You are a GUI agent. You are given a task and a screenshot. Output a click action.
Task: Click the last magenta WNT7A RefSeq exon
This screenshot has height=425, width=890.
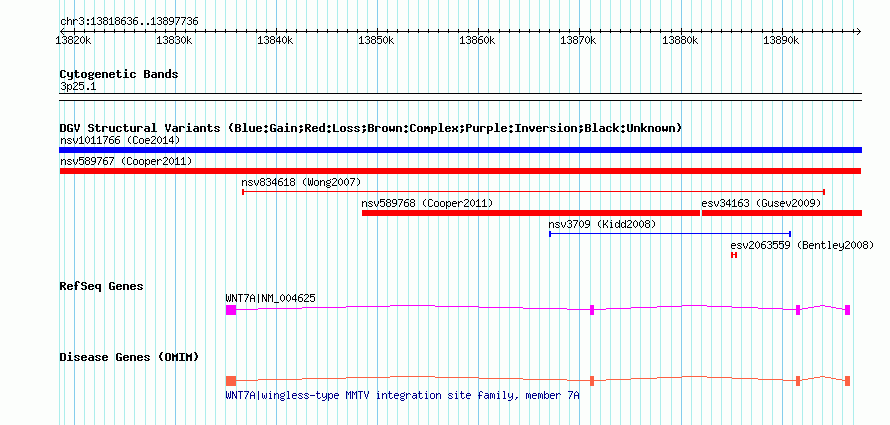tap(847, 310)
